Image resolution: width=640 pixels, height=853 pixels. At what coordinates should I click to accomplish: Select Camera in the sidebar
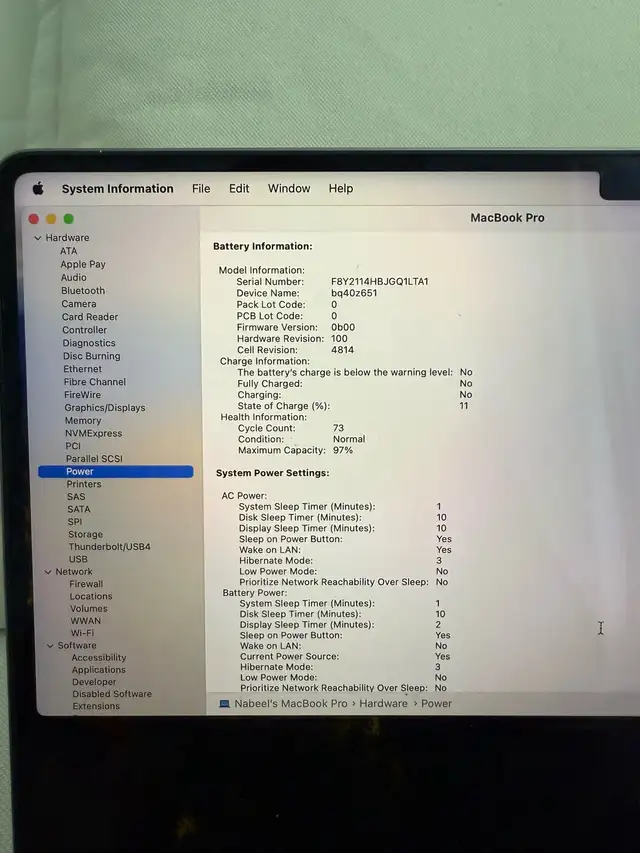tap(78, 304)
